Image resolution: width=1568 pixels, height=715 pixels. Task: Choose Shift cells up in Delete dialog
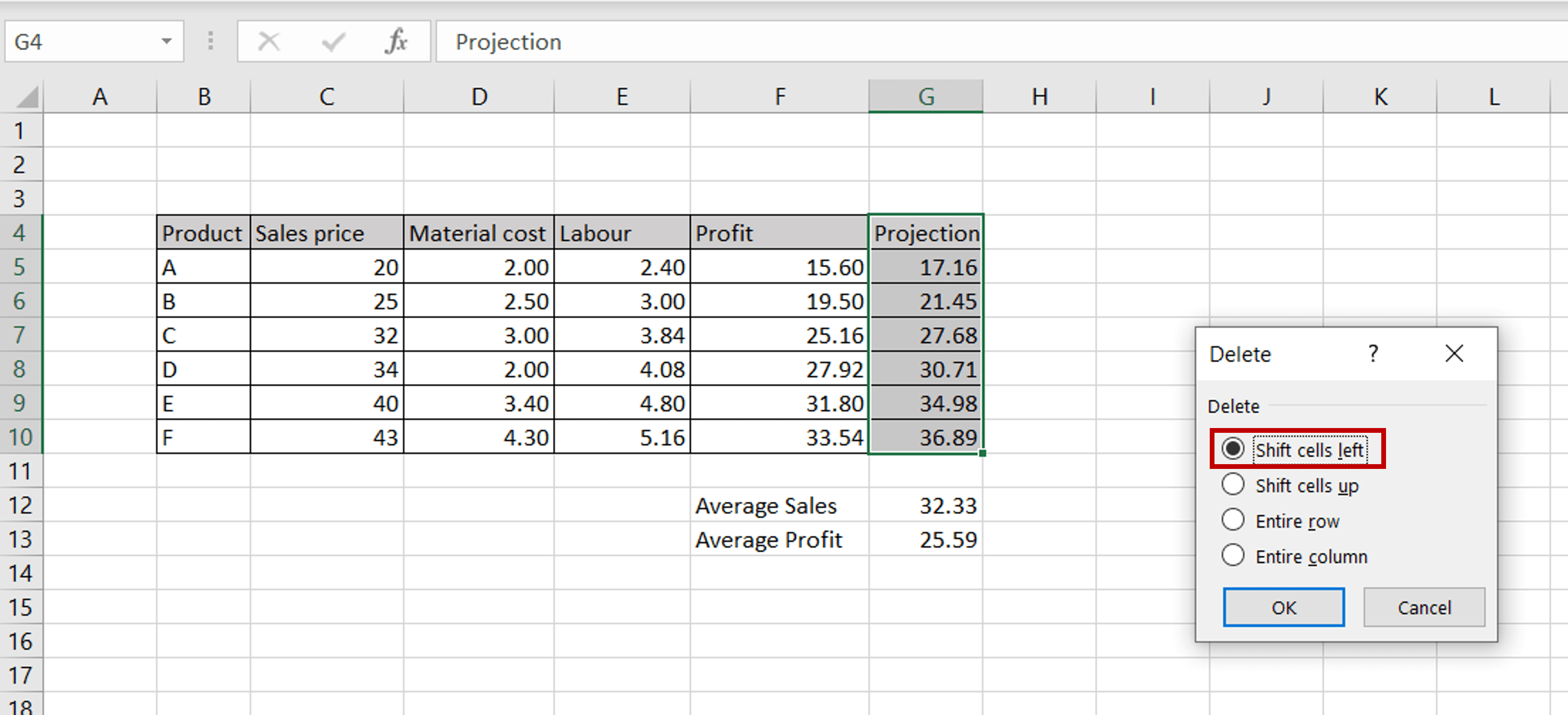point(1234,485)
